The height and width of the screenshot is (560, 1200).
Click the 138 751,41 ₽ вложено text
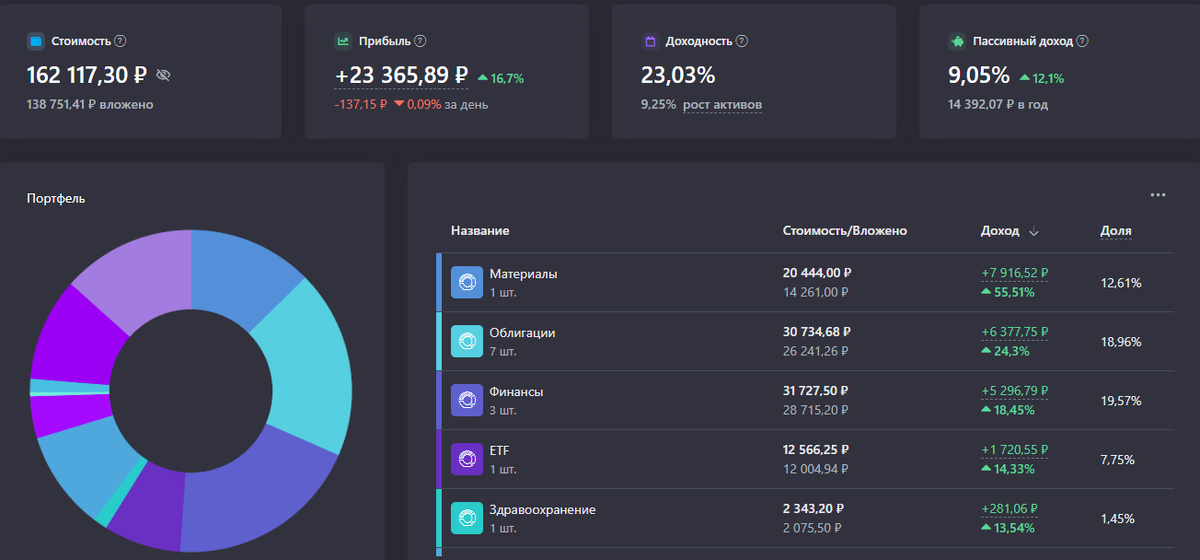pyautogui.click(x=90, y=104)
